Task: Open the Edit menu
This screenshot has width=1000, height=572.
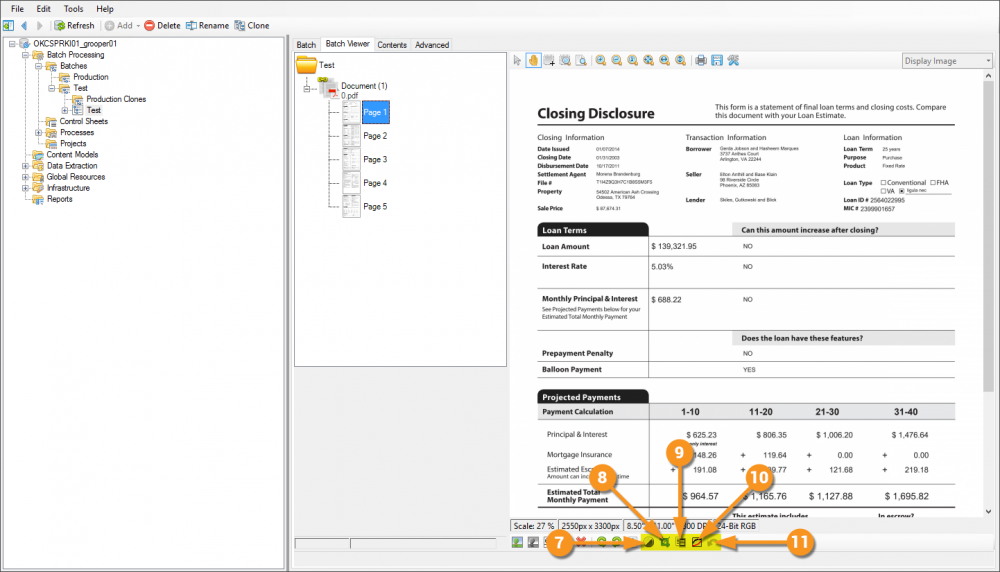Action: tap(43, 9)
